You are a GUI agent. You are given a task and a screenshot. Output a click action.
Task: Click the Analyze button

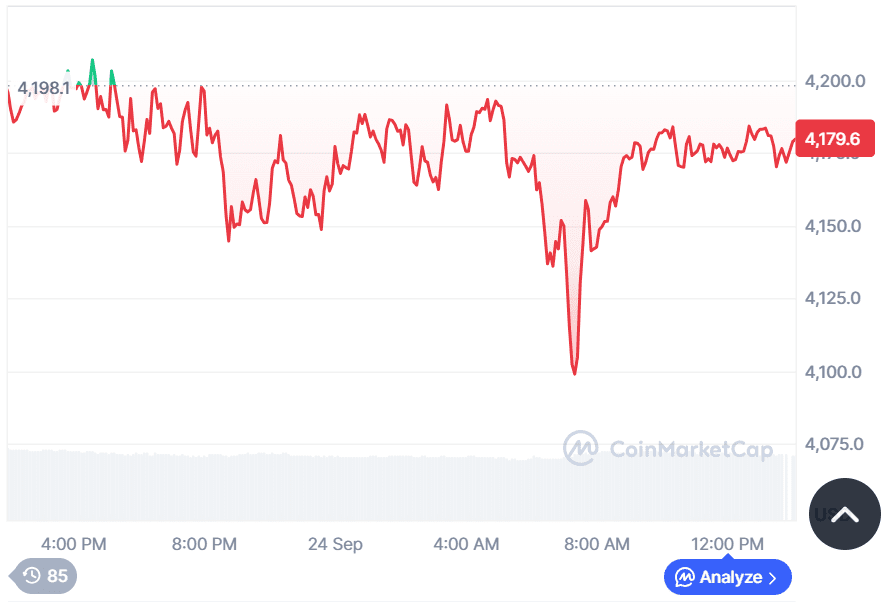(x=727, y=577)
